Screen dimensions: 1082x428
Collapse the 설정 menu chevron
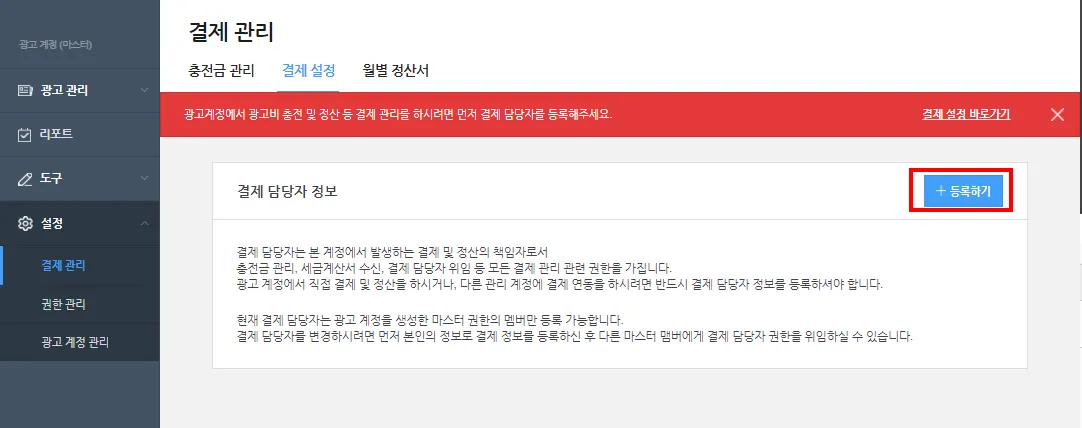144,222
